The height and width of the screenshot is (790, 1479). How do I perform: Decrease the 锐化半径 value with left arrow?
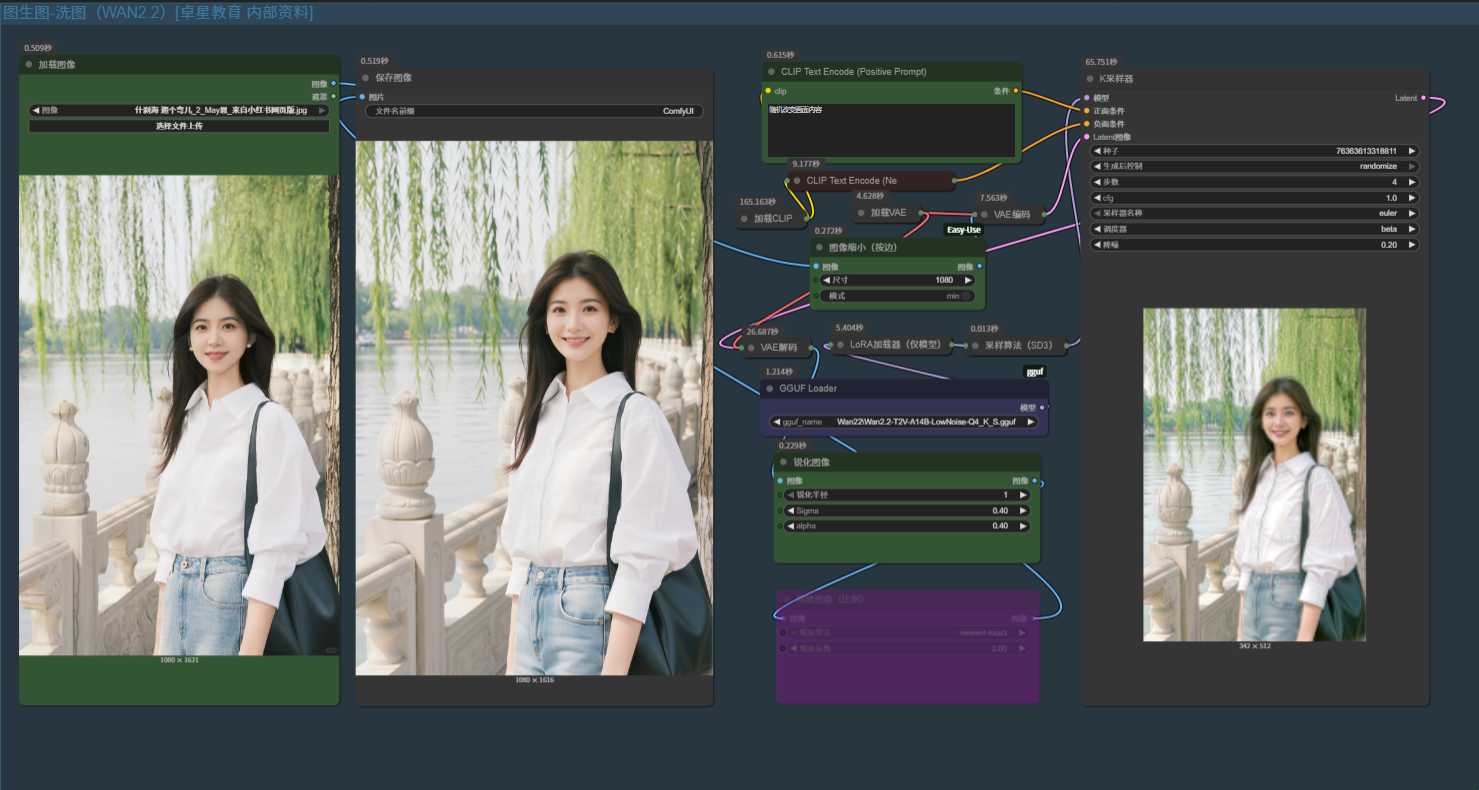pyautogui.click(x=791, y=495)
